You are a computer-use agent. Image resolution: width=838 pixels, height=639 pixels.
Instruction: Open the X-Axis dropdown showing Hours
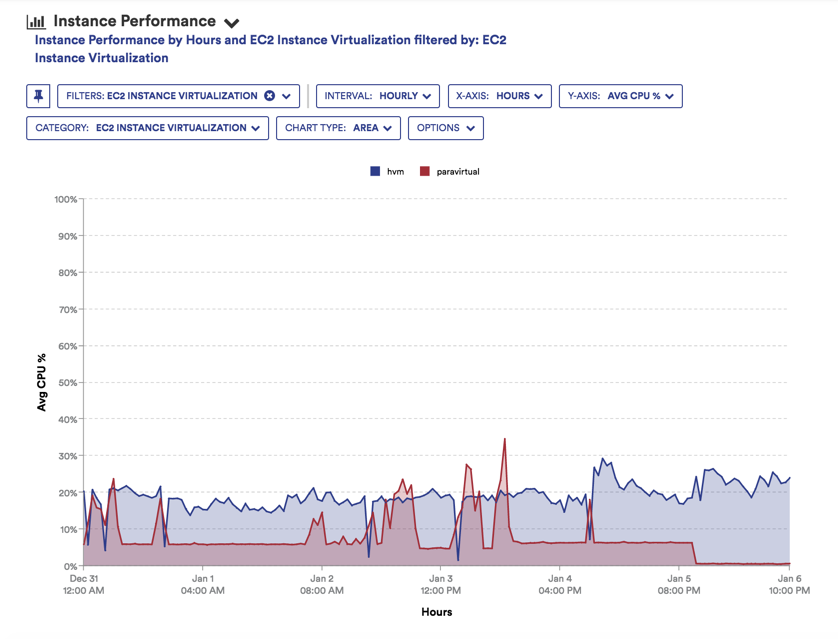coord(501,96)
